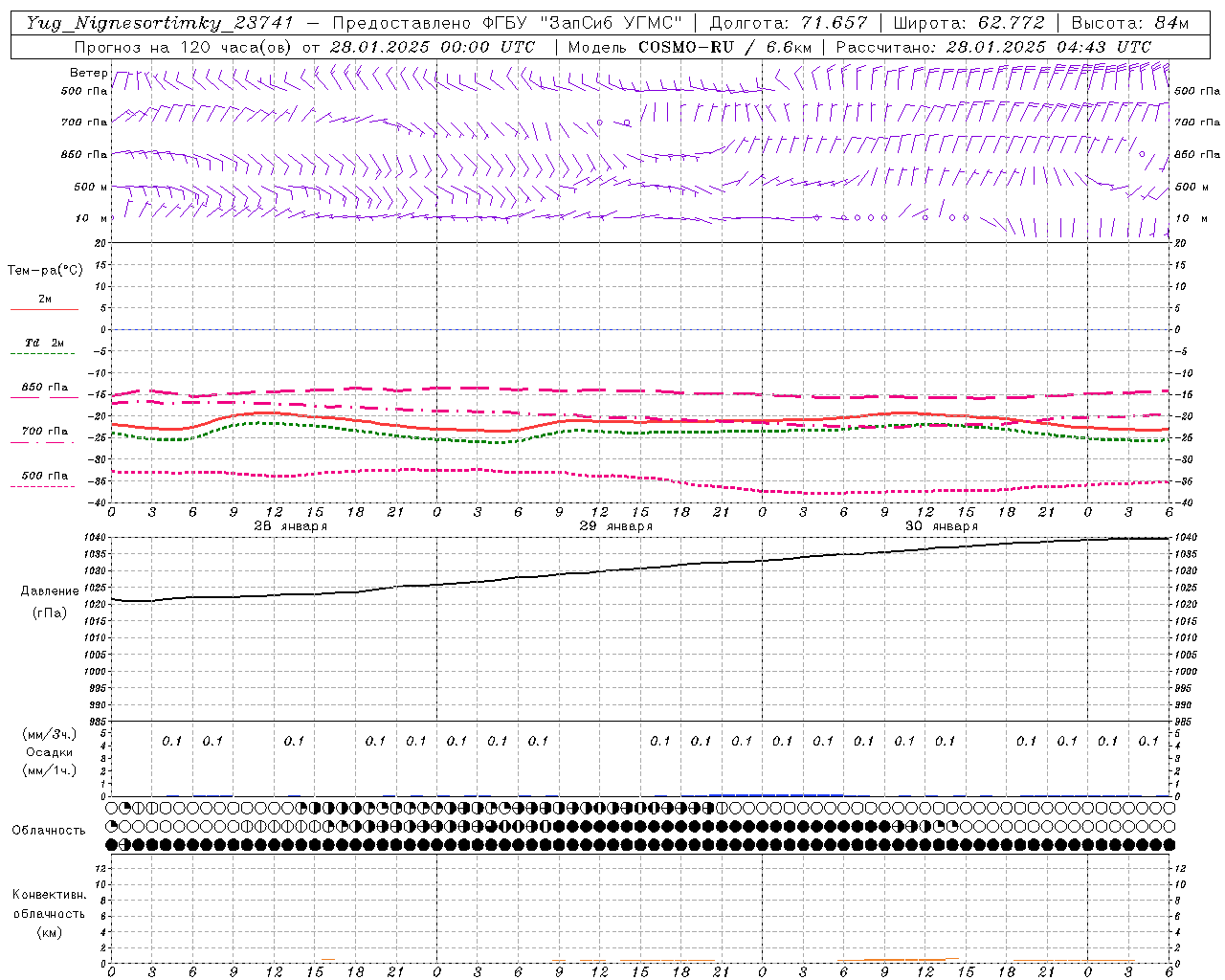This screenshot has width=1225, height=980.
Task: Click the (мм/1ч.) precipitation unit label
Action: pyautogui.click(x=50, y=770)
